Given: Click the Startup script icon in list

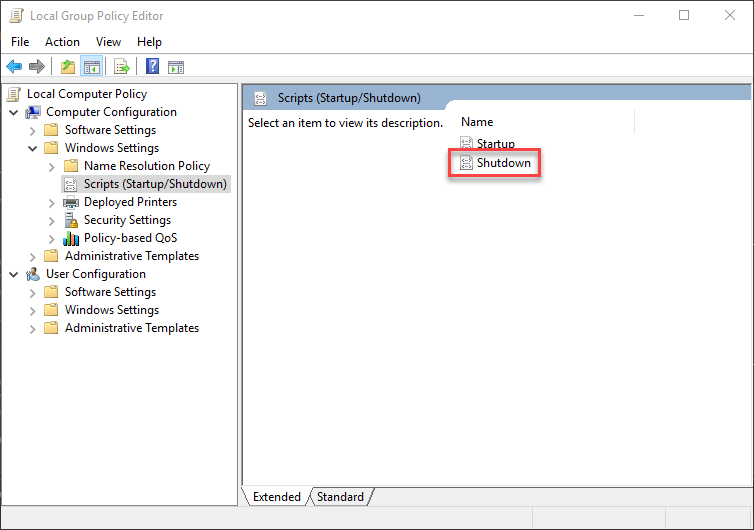Looking at the screenshot, I should (x=466, y=143).
